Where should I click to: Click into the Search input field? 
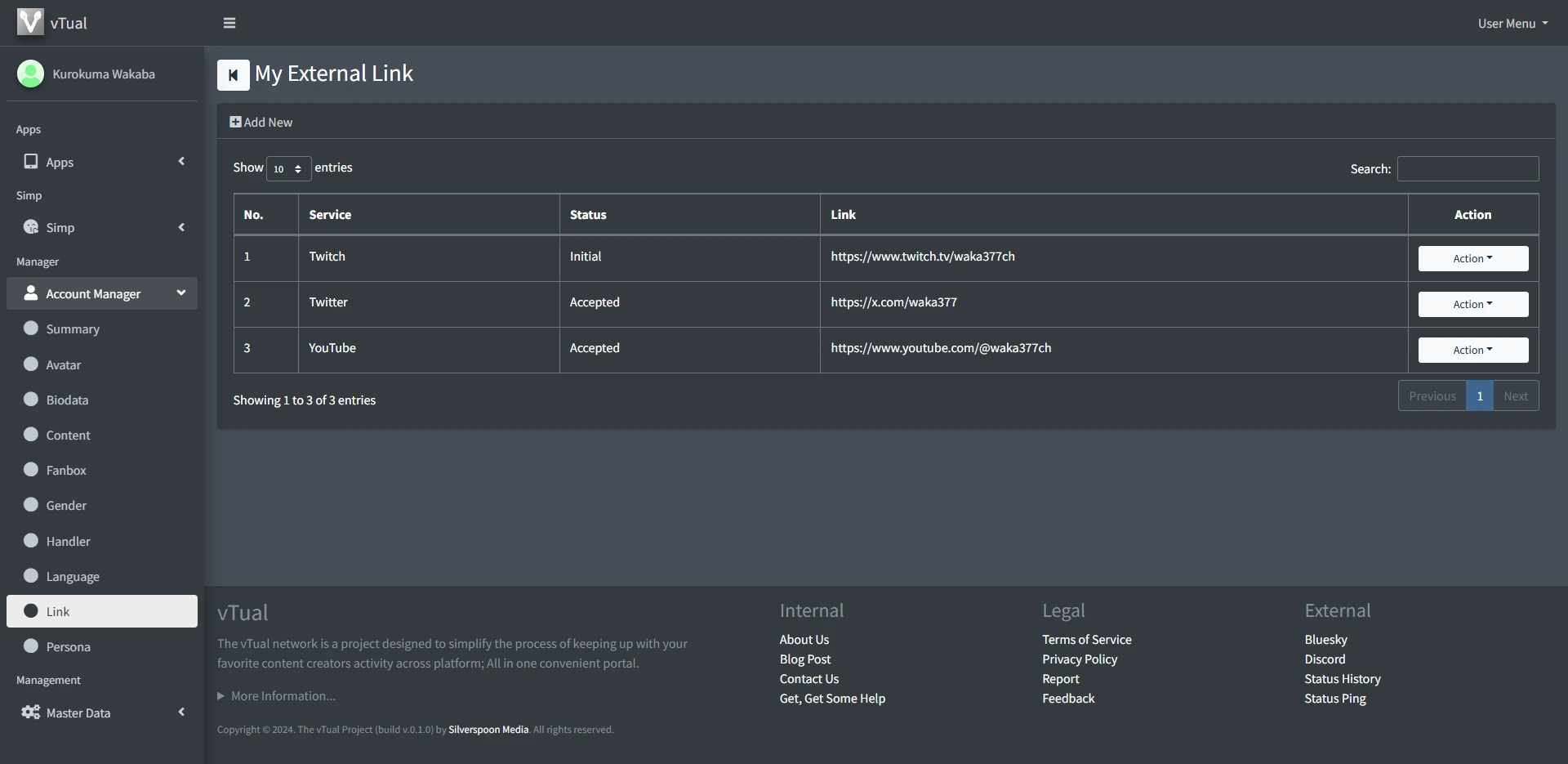tap(1468, 168)
